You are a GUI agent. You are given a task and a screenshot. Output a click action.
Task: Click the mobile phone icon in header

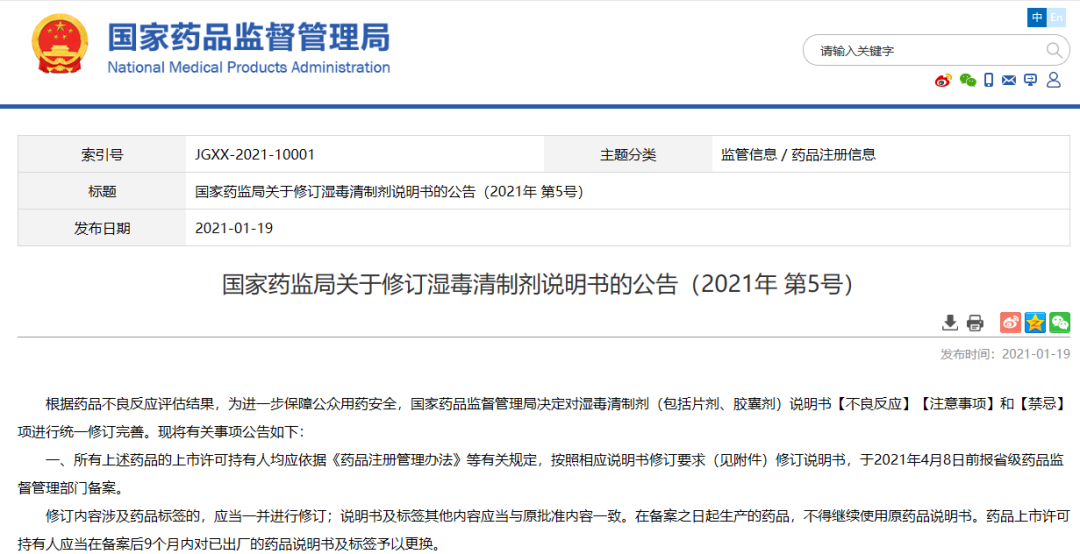[x=988, y=80]
